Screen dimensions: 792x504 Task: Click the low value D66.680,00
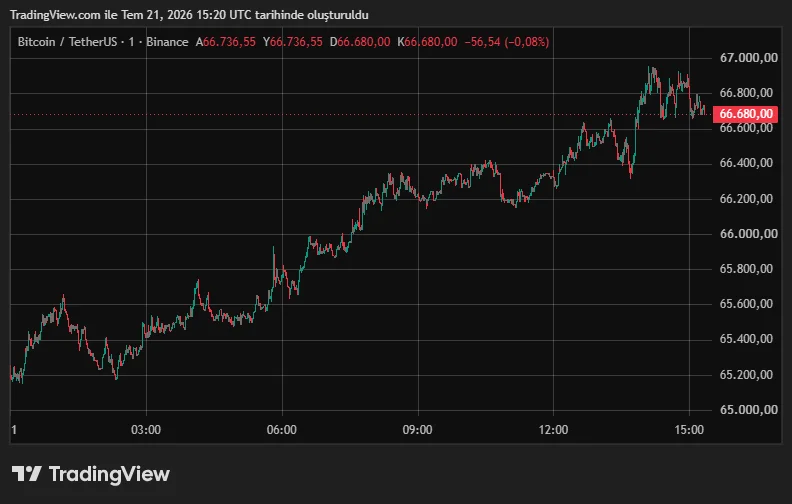point(360,42)
